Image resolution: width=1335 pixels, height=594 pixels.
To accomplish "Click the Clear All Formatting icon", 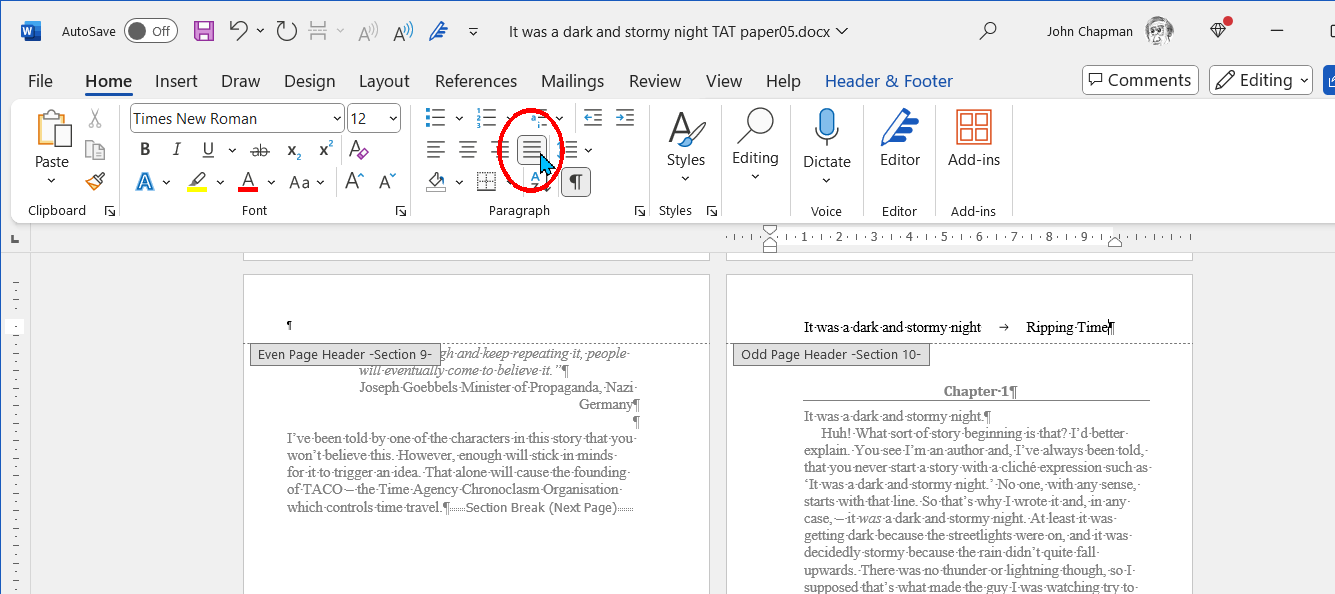I will coord(359,150).
